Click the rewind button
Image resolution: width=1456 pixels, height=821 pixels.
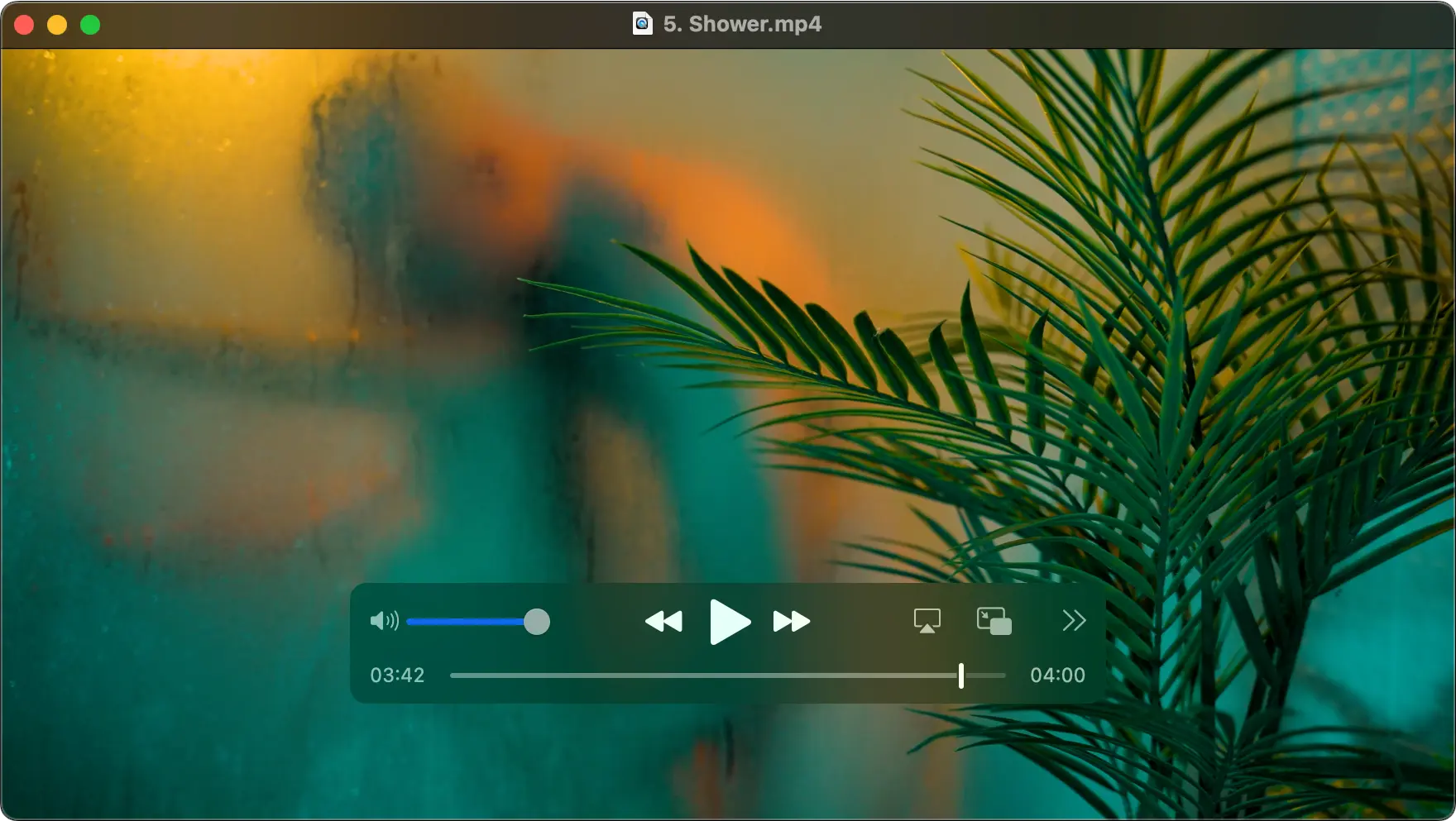[x=663, y=621]
